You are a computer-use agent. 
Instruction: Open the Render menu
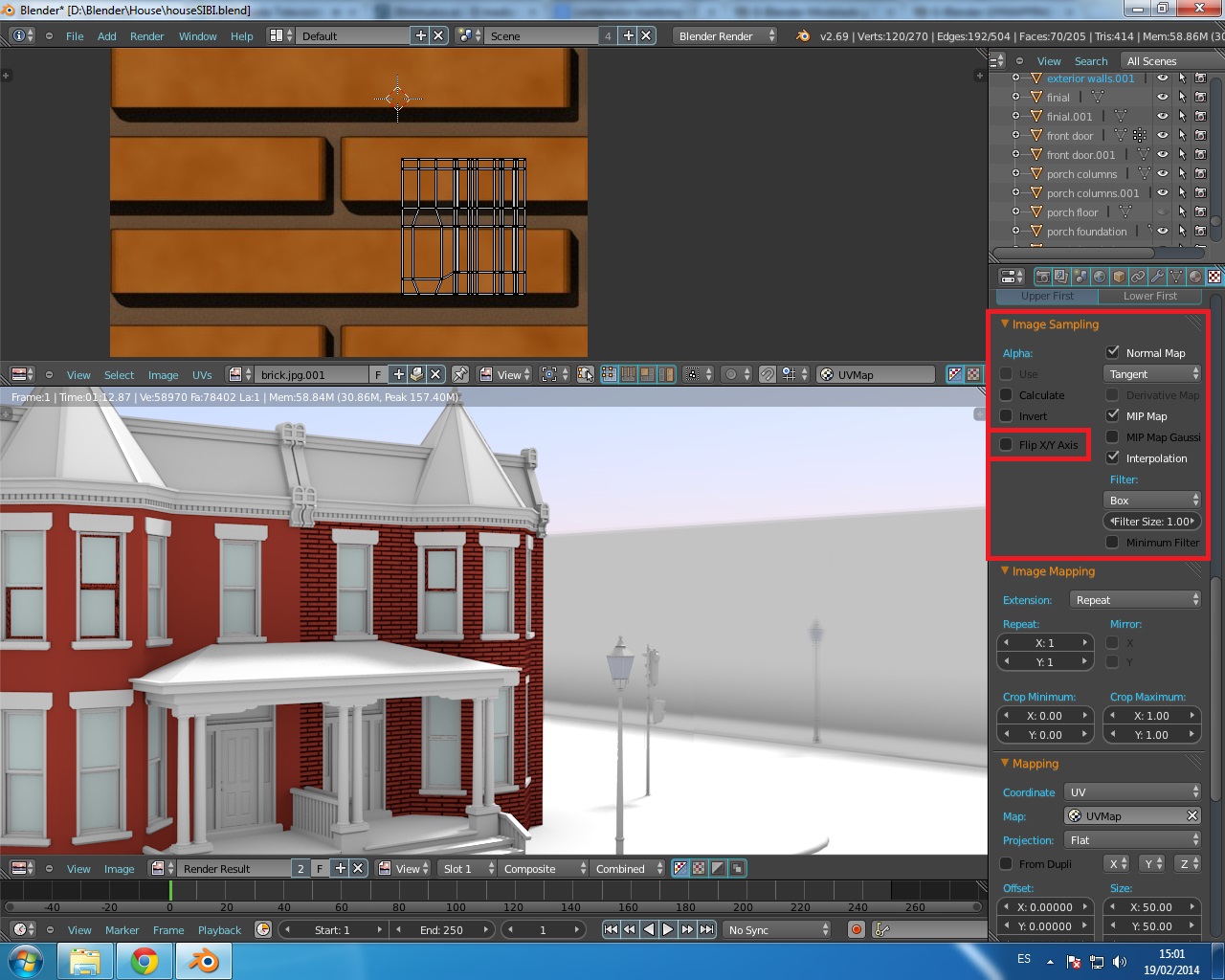click(x=147, y=36)
